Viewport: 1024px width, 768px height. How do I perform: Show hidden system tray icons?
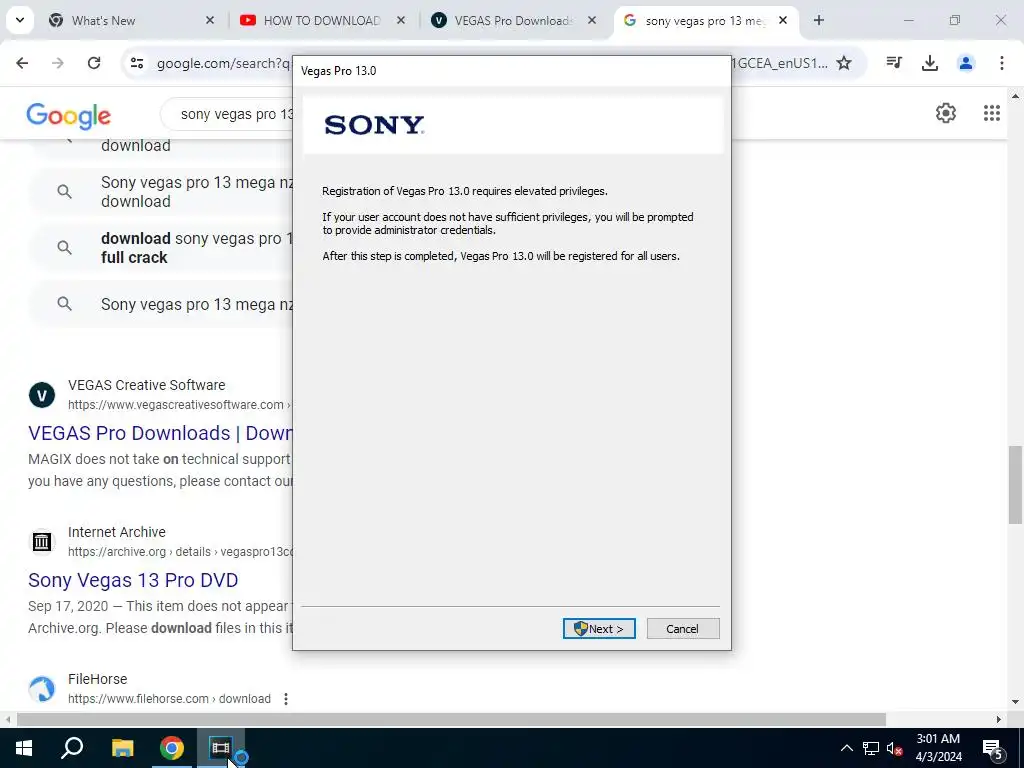click(x=846, y=748)
